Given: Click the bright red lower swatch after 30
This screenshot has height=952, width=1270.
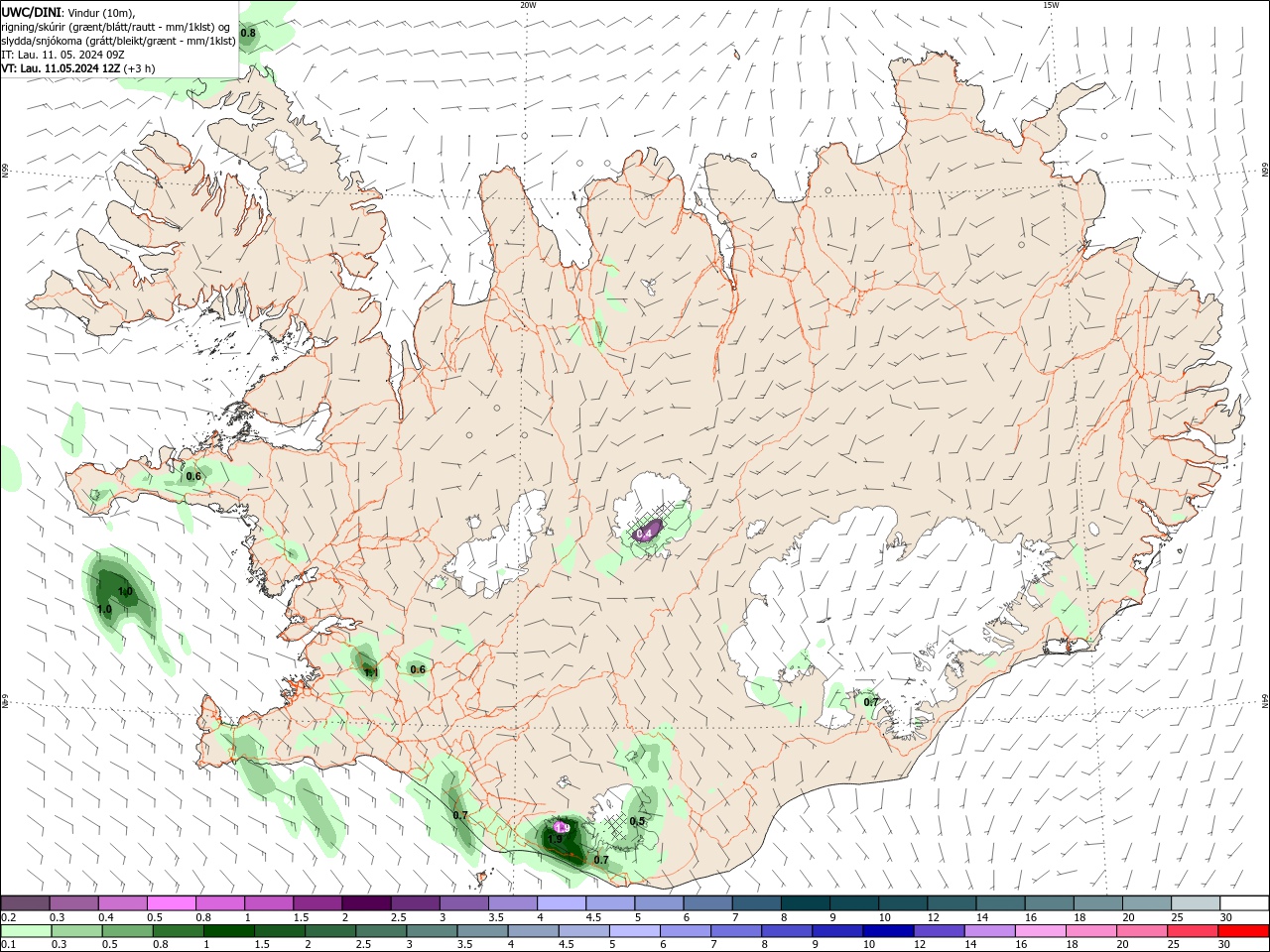Looking at the screenshot, I should point(1242,931).
